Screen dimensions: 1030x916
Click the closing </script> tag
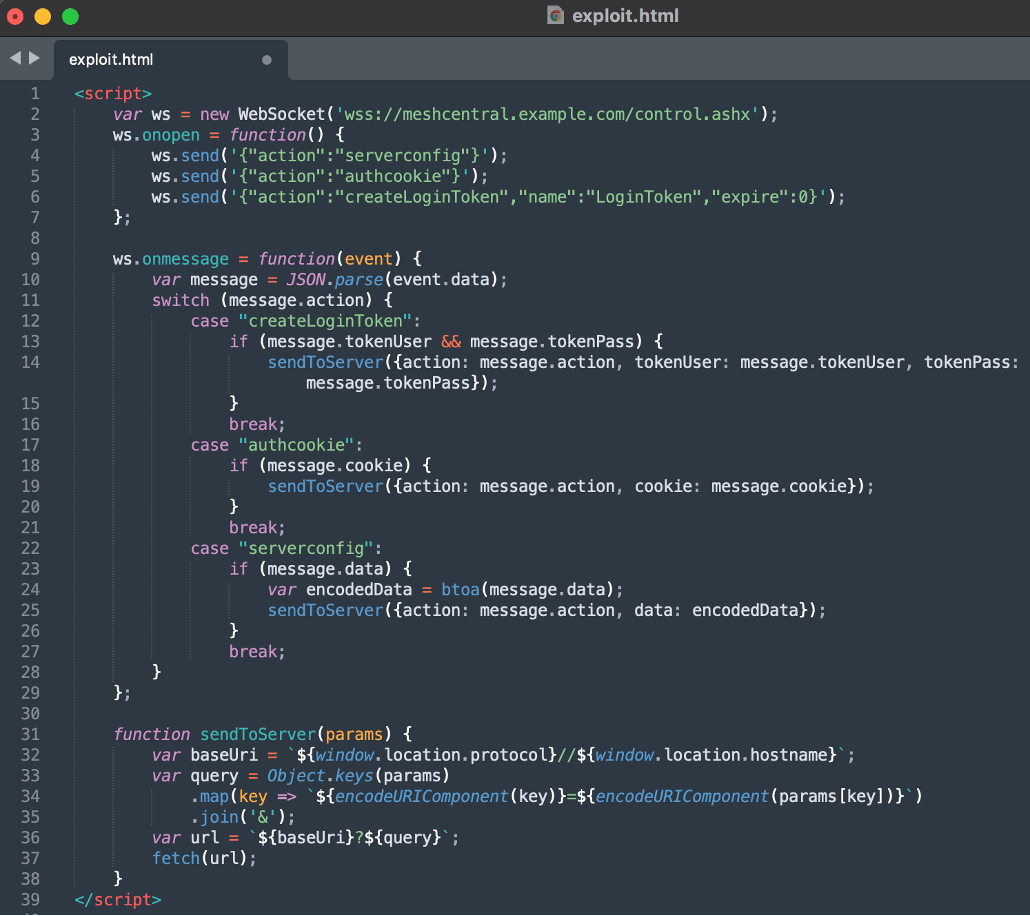(118, 900)
